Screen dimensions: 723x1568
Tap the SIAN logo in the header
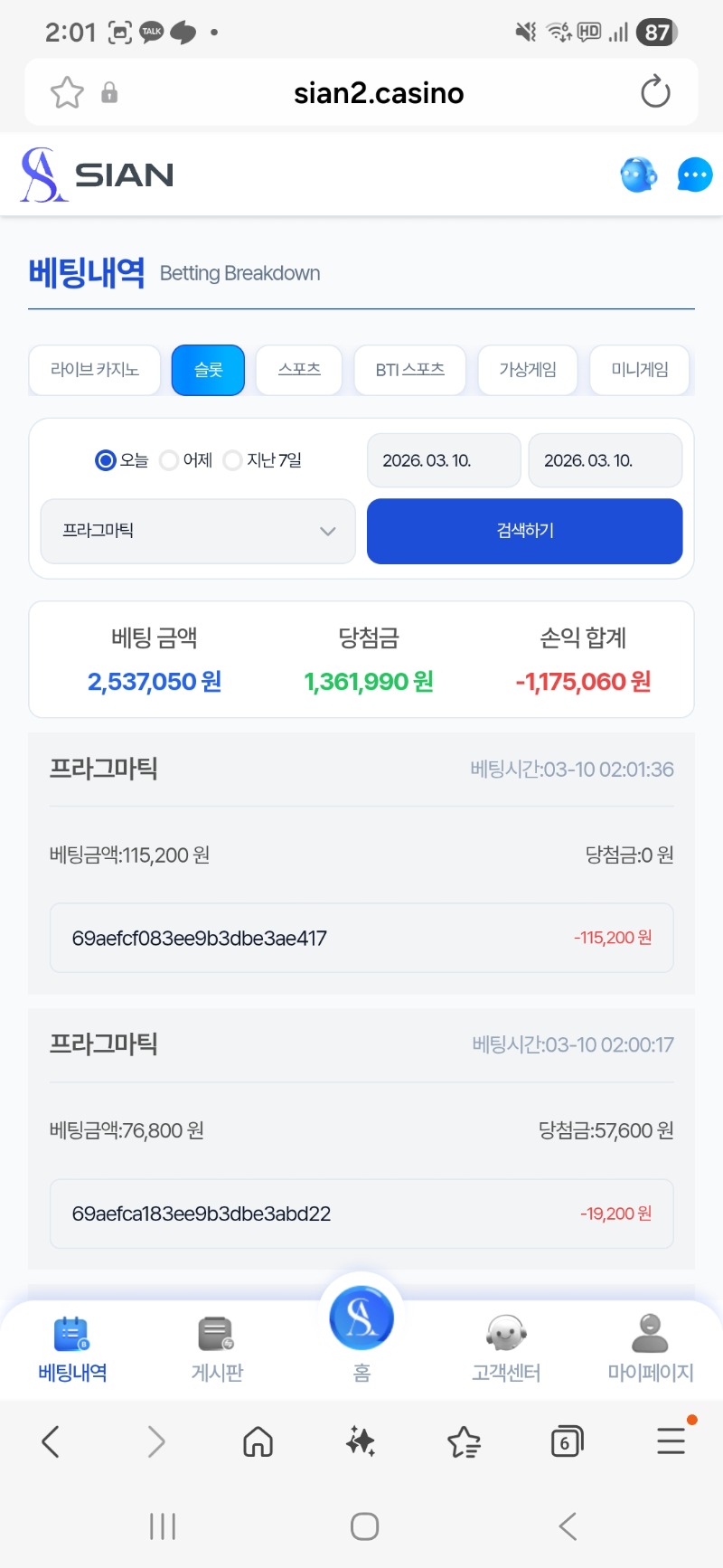click(98, 175)
